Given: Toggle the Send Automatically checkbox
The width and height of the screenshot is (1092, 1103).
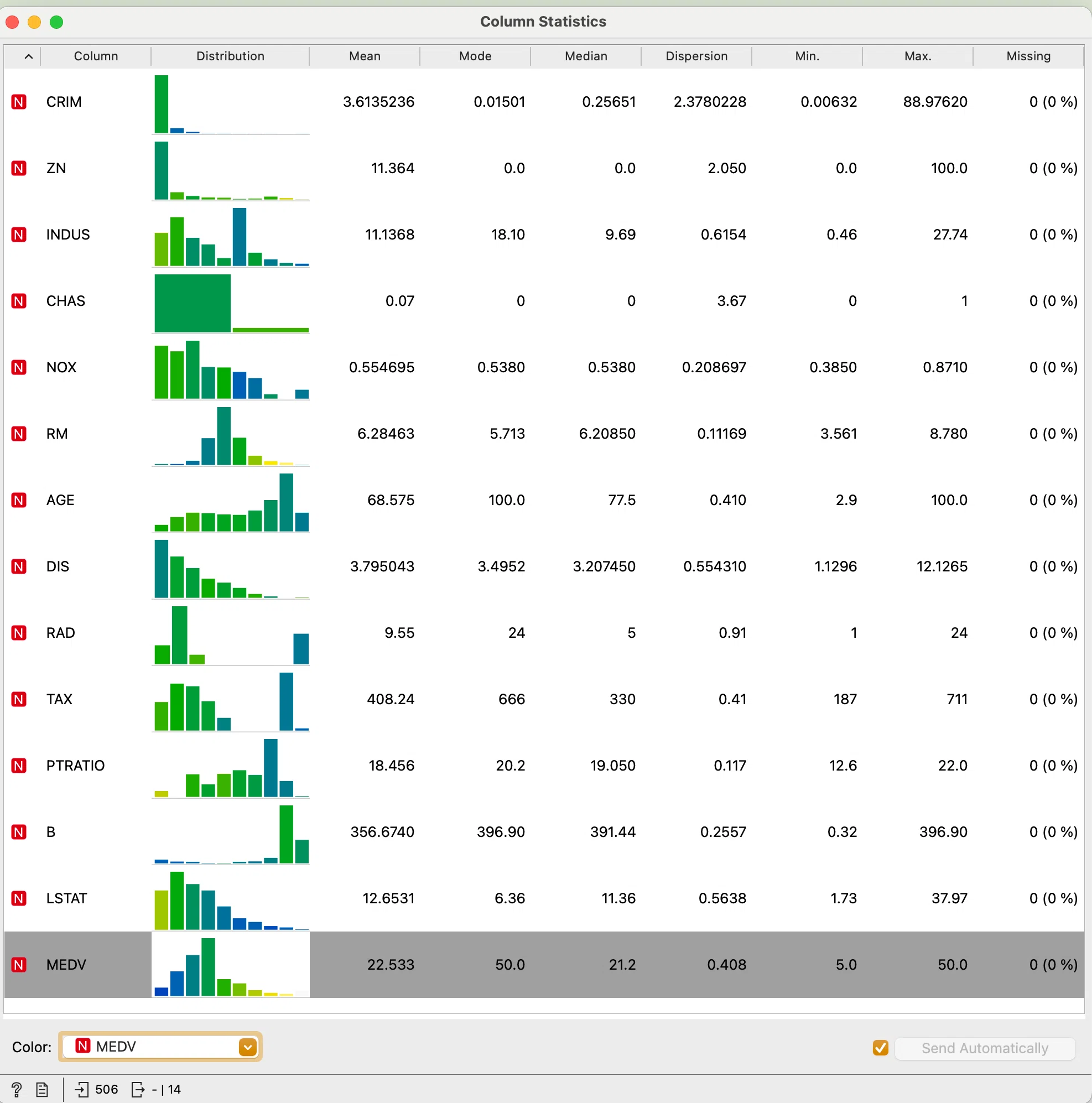Looking at the screenshot, I should coord(880,1048).
